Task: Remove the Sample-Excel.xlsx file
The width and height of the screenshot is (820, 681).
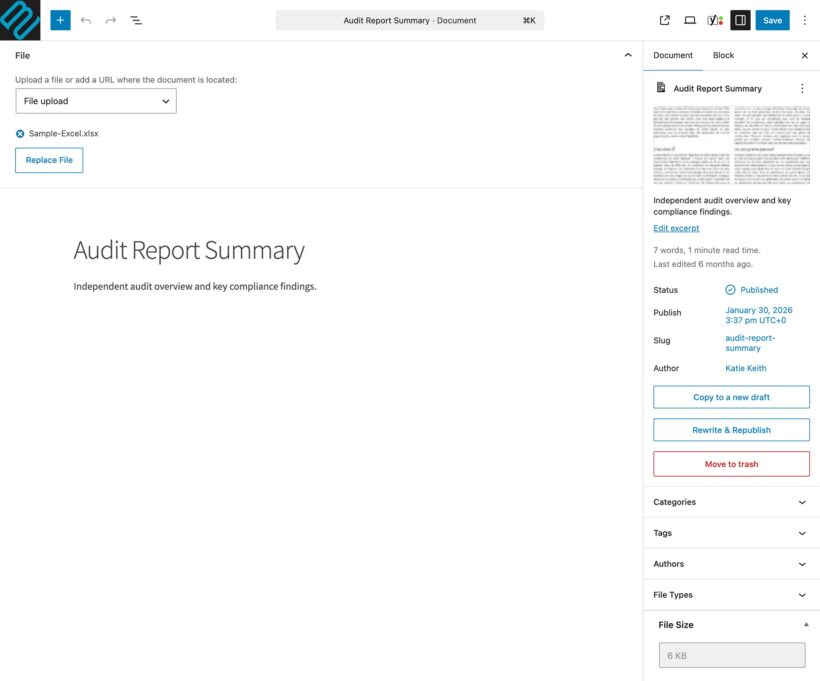Action: pos(20,134)
